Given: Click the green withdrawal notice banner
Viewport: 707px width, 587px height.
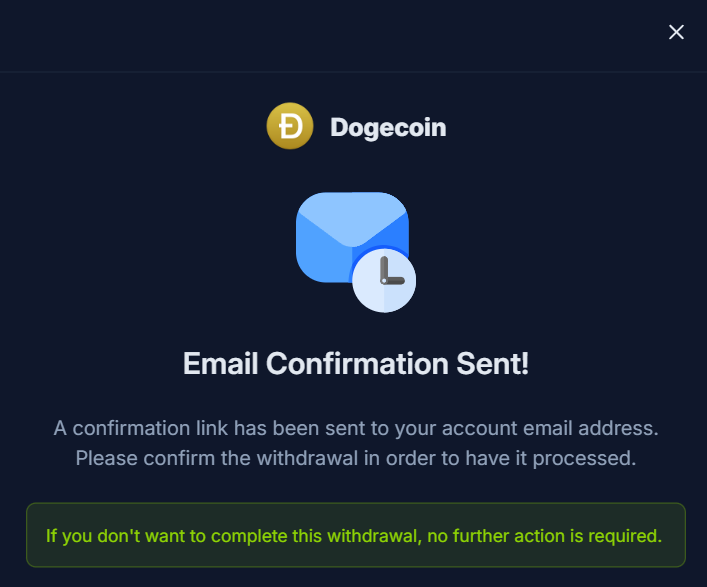Looking at the screenshot, I should 356,535.
